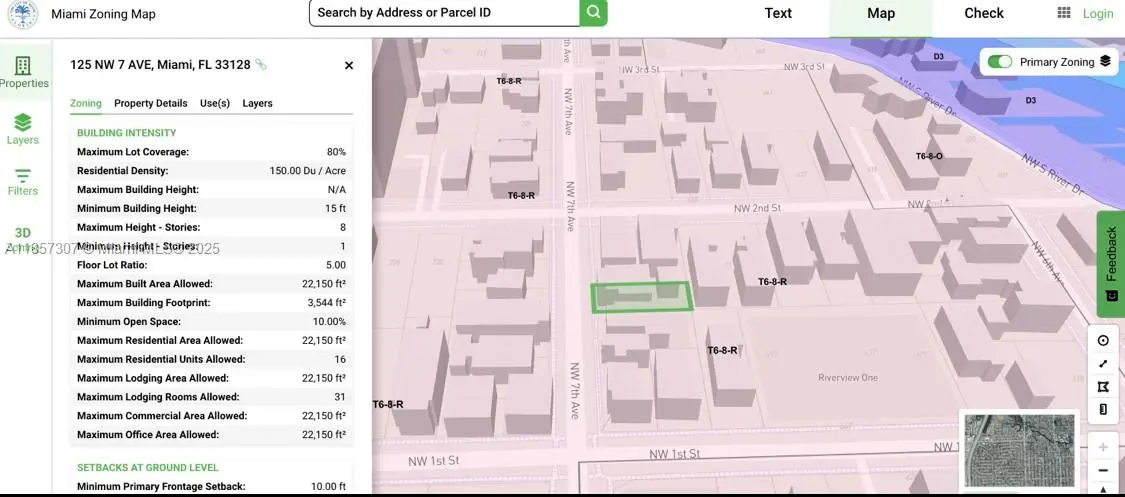The image size is (1125, 497).
Task: Toggle the Primary Zoning switch off
Action: point(999,62)
